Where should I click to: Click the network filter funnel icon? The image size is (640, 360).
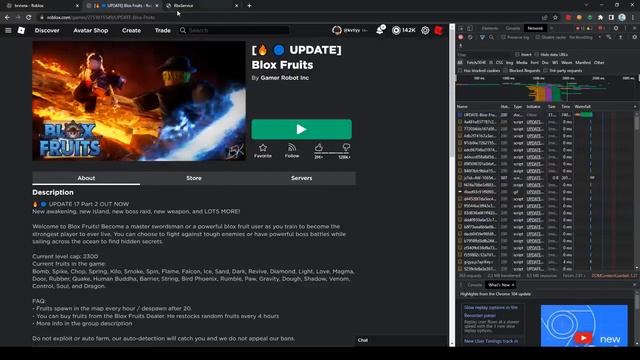pos(482,37)
